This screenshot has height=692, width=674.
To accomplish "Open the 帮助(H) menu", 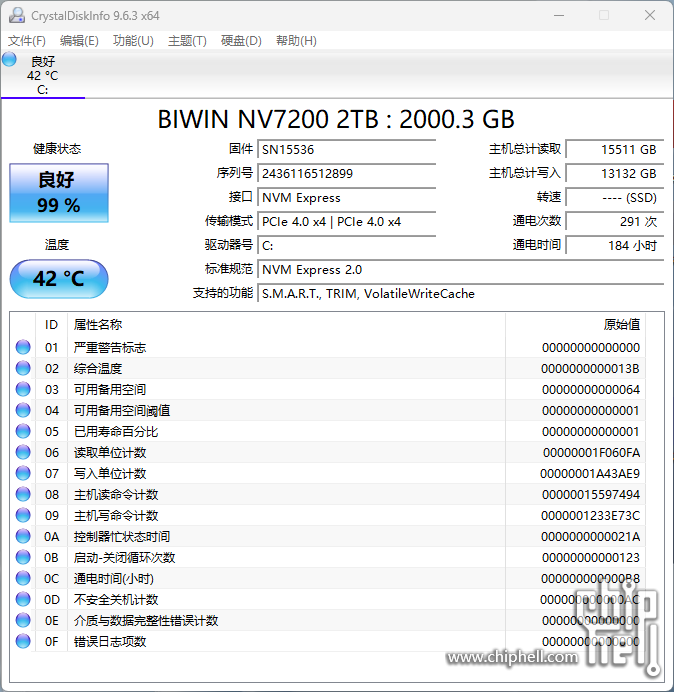I will point(296,41).
